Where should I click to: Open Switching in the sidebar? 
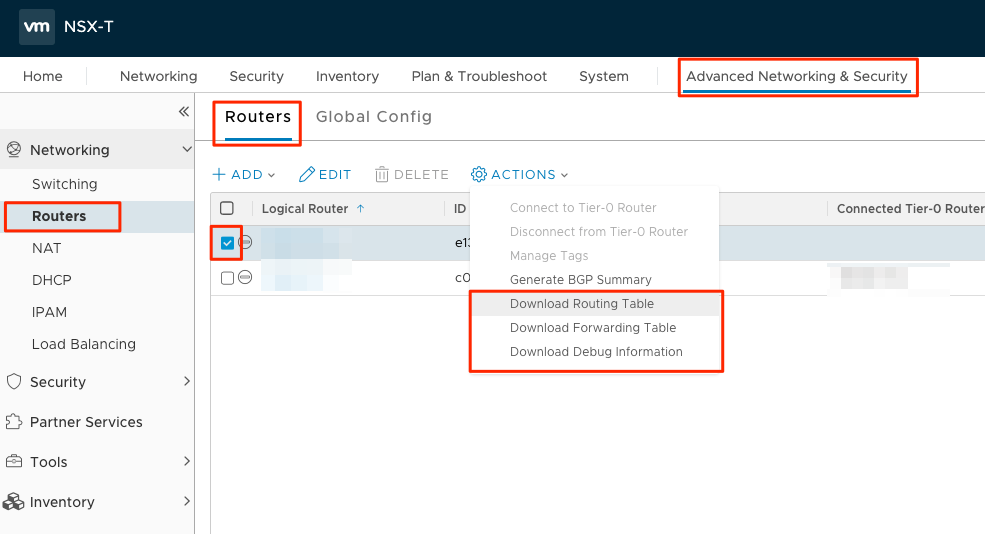click(65, 184)
